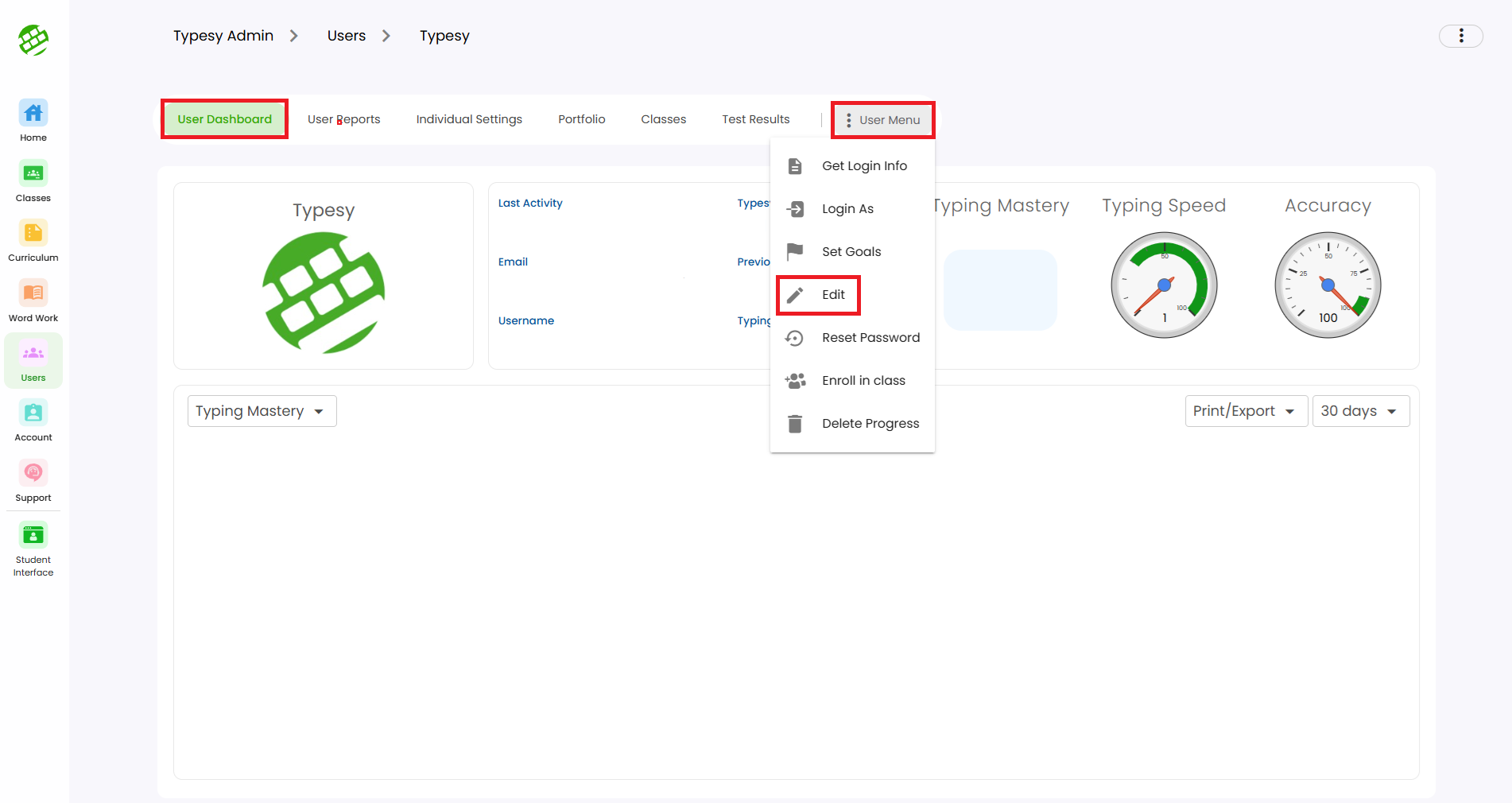Select Login As from menu
The image size is (1512, 803).
point(852,209)
